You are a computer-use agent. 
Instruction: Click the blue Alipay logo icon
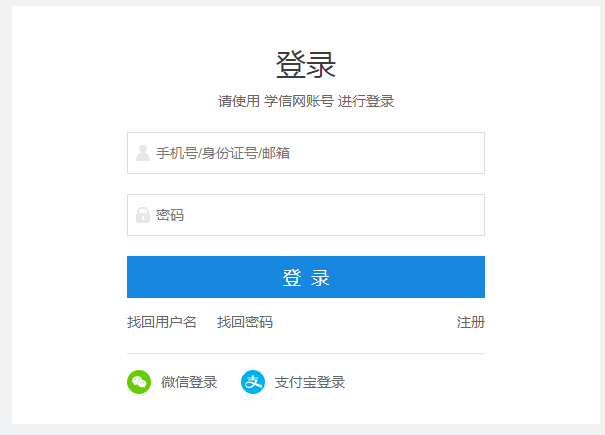pyautogui.click(x=253, y=382)
